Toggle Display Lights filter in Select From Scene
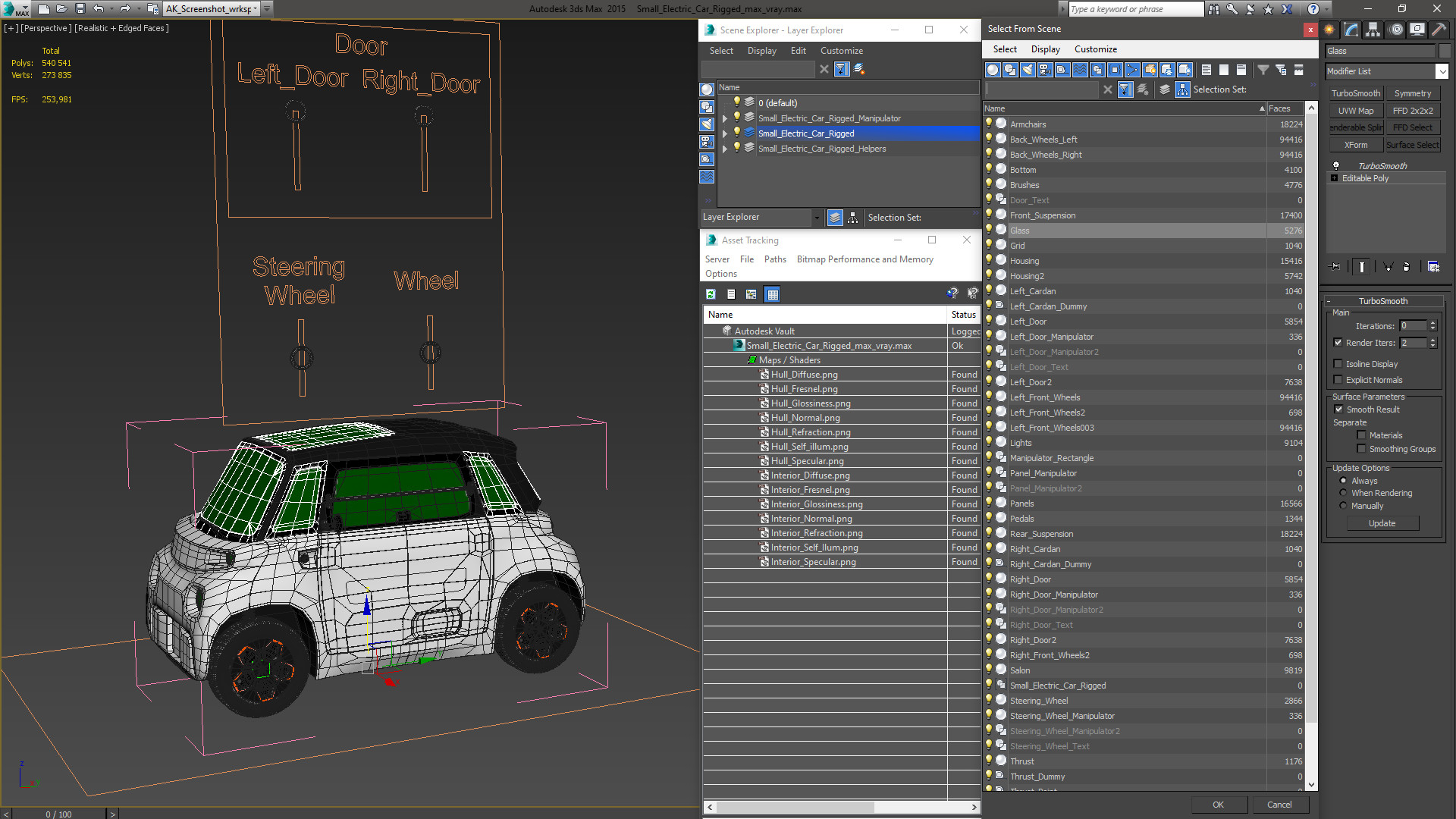The height and width of the screenshot is (819, 1456). [1028, 70]
